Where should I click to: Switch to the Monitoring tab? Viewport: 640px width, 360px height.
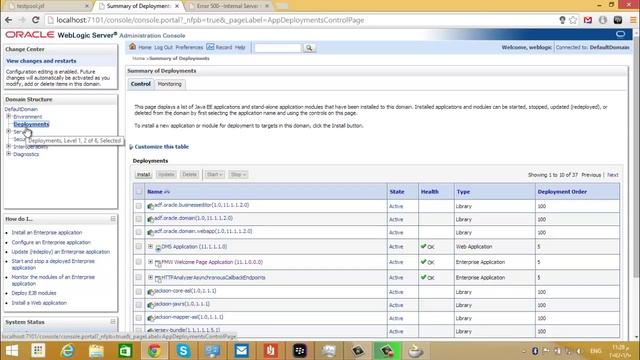tap(169, 84)
